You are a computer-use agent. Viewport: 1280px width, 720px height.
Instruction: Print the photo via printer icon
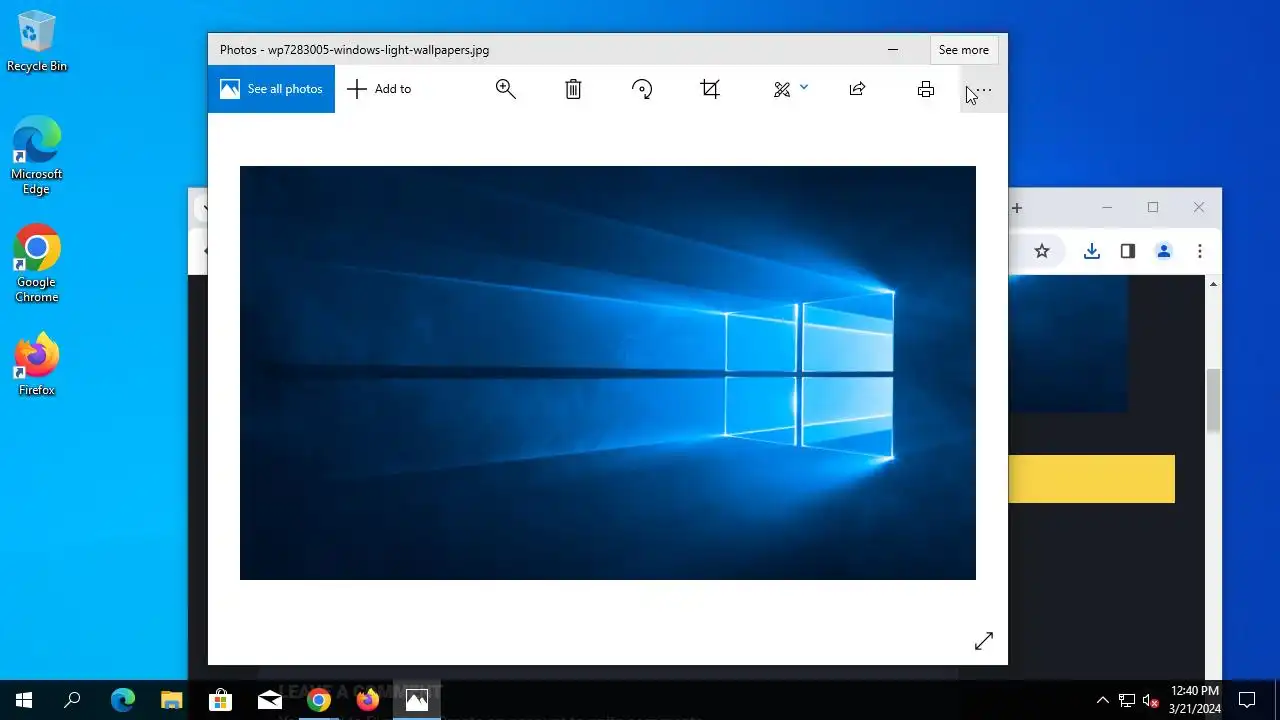tap(926, 89)
